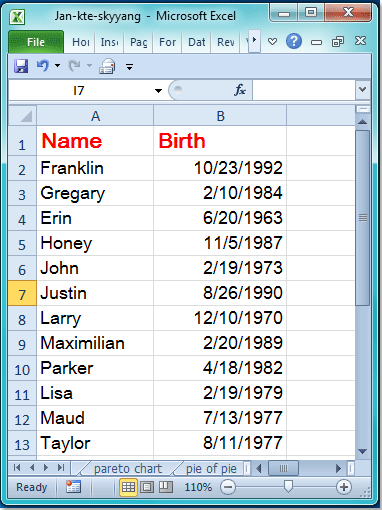Screen dimensions: 382x510
Task: Select the cell containing Maximilian
Action: 95,343
